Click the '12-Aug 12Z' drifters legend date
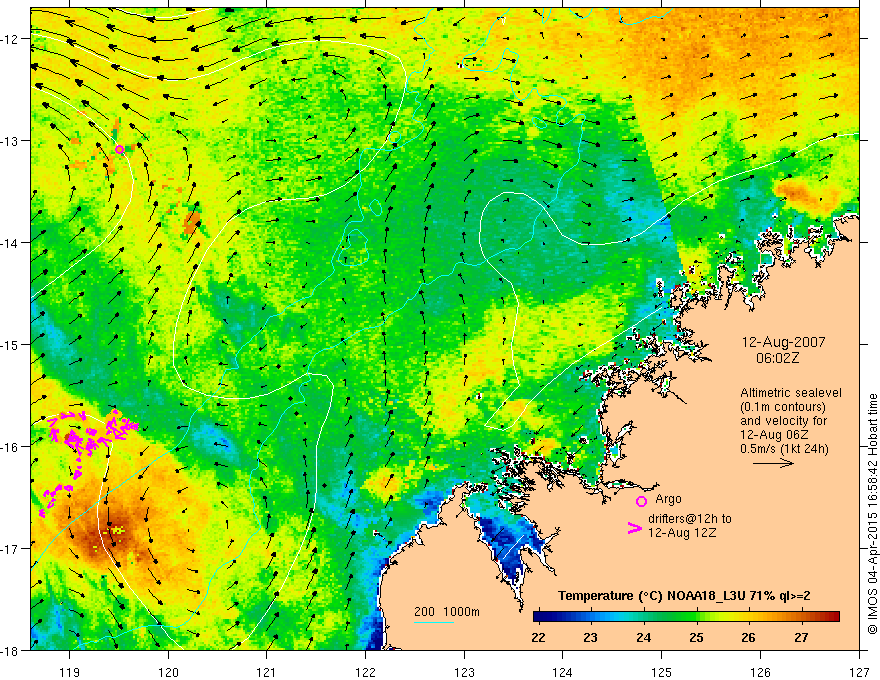Screen dimensions: 880x680 [682, 533]
